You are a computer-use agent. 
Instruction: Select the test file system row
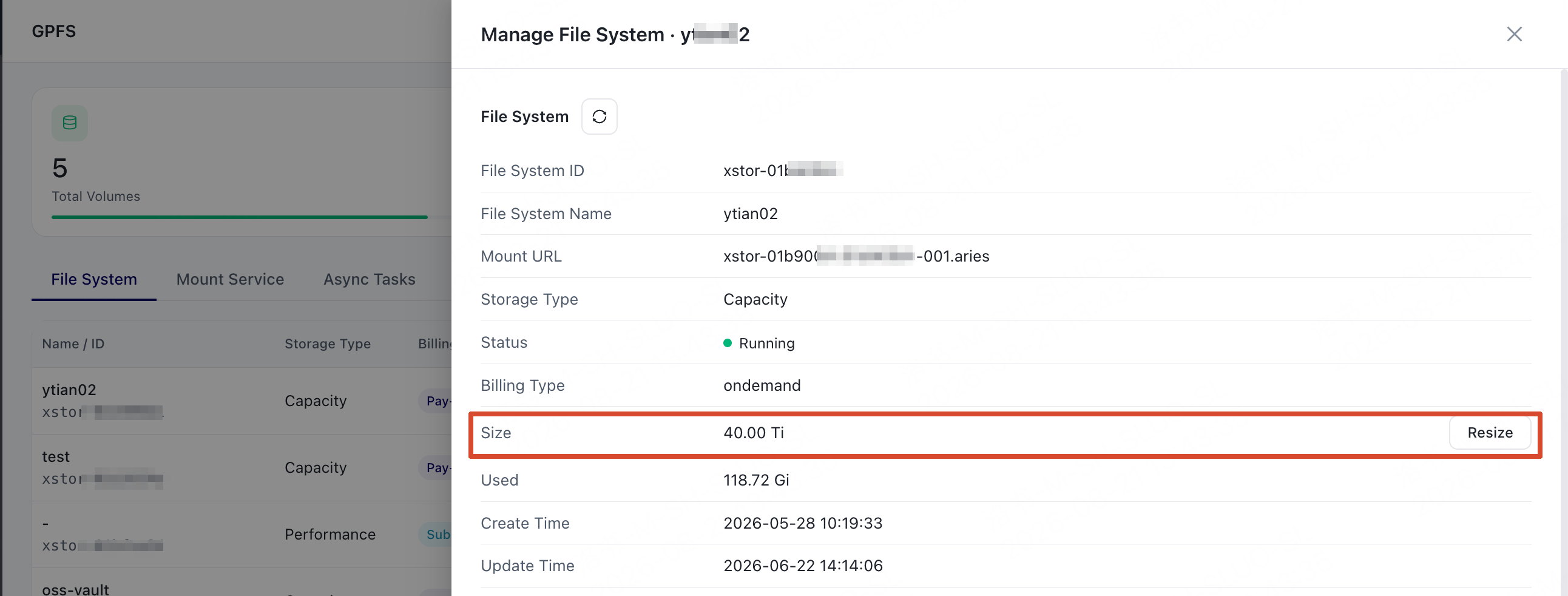242,468
